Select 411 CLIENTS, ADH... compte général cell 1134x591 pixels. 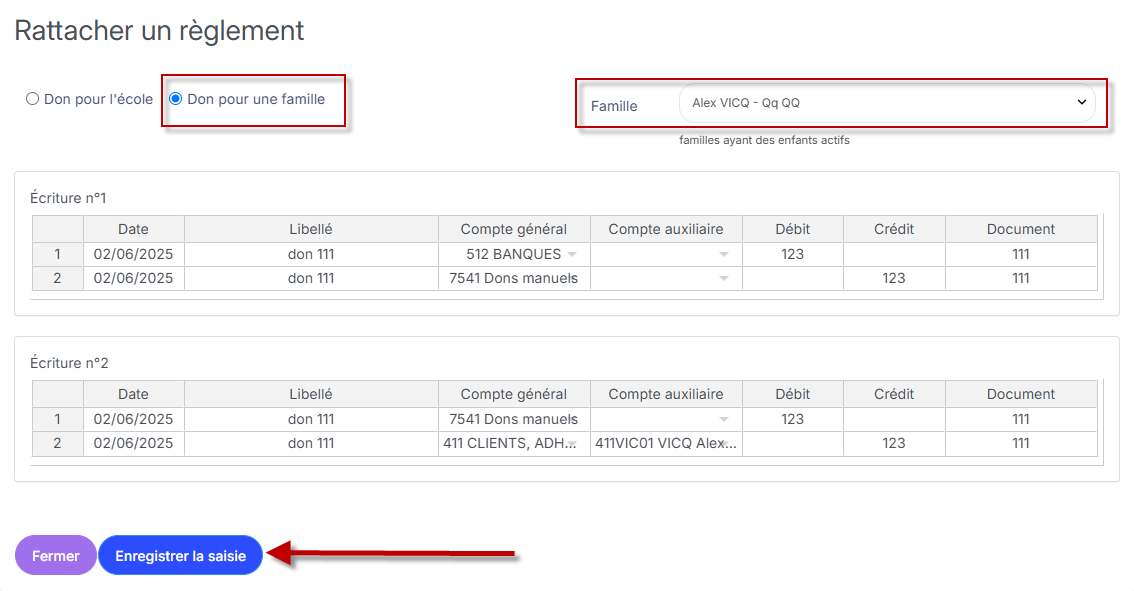(x=513, y=443)
